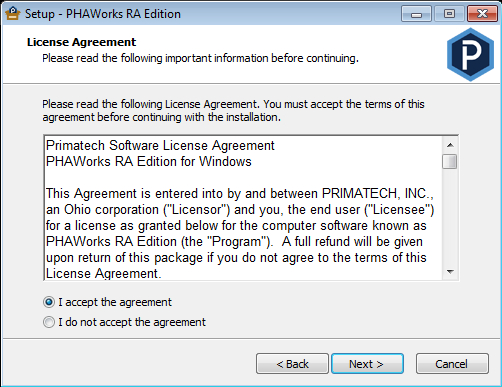Click the setup installer icon in title bar
This screenshot has height=387, width=502.
(13, 14)
